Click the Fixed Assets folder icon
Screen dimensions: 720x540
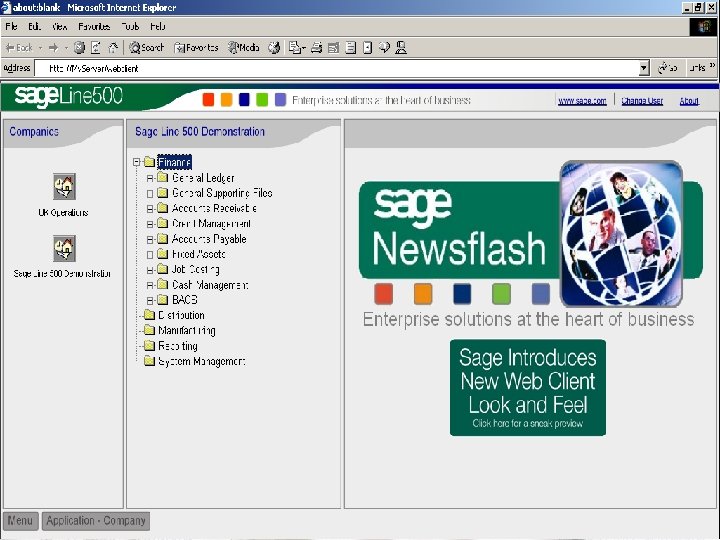pyautogui.click(x=163, y=254)
